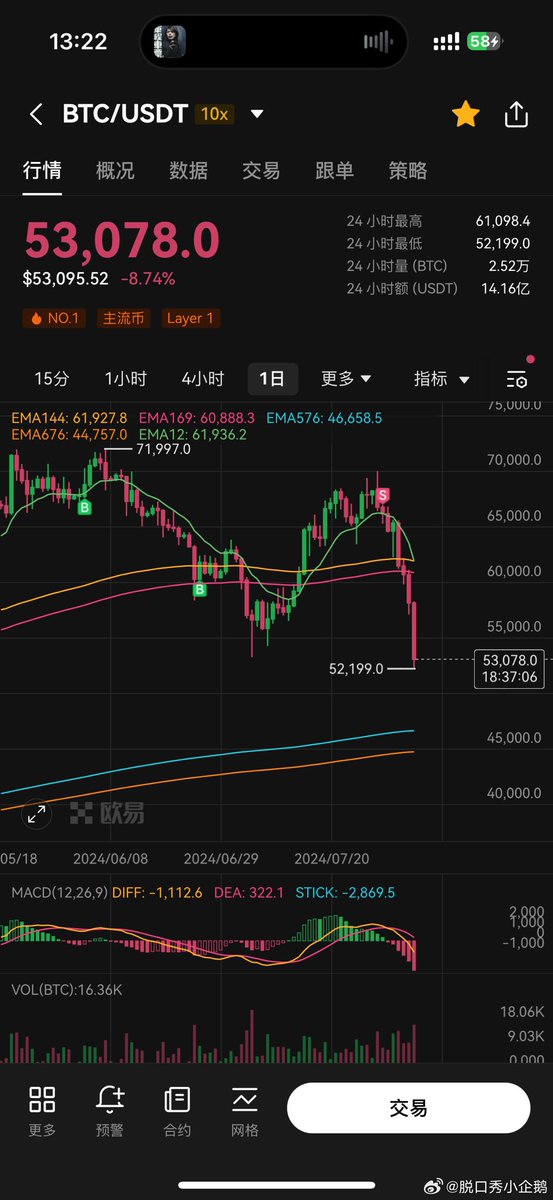553x1200 pixels.
Task: Tap the white 交易 trade button
Action: click(x=408, y=1108)
